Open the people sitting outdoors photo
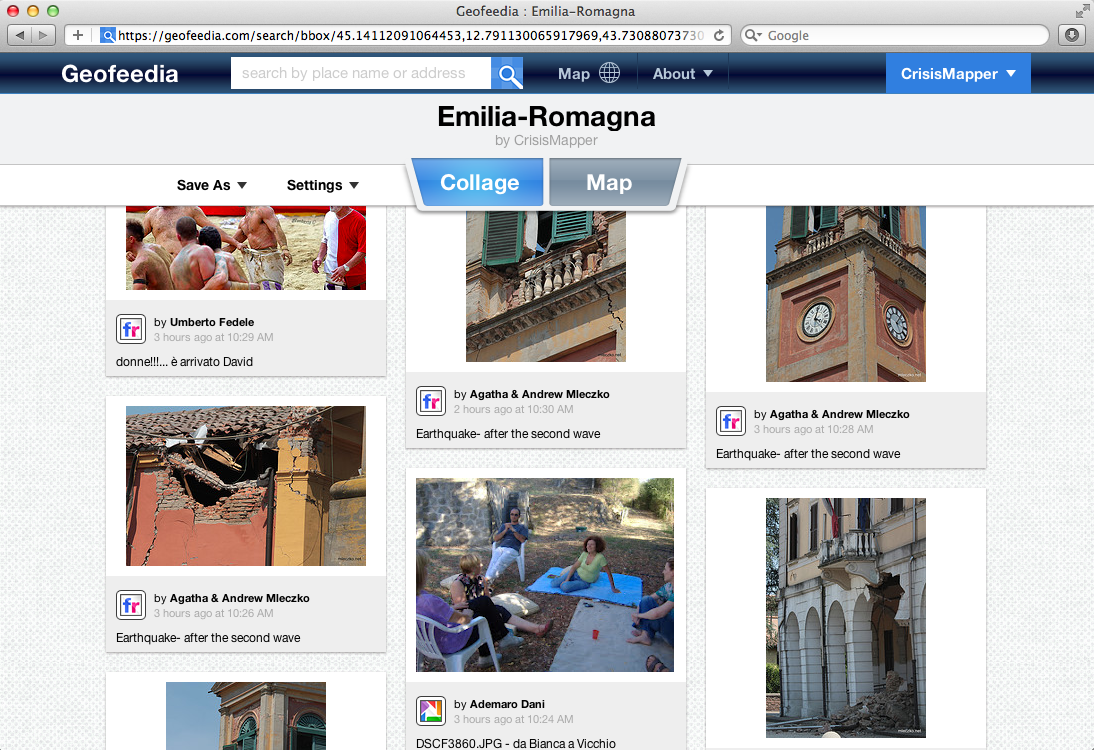 (545, 574)
